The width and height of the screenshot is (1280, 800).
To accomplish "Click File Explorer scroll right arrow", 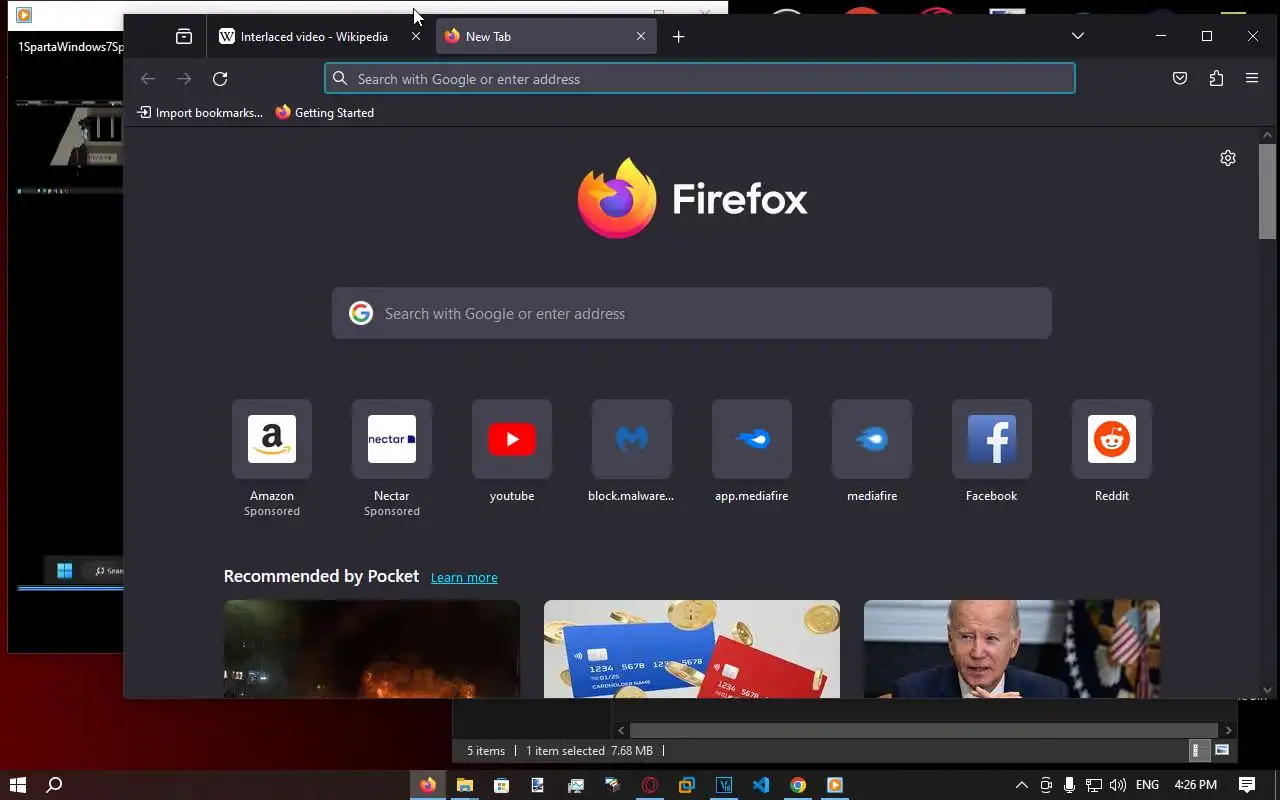I will [1229, 730].
